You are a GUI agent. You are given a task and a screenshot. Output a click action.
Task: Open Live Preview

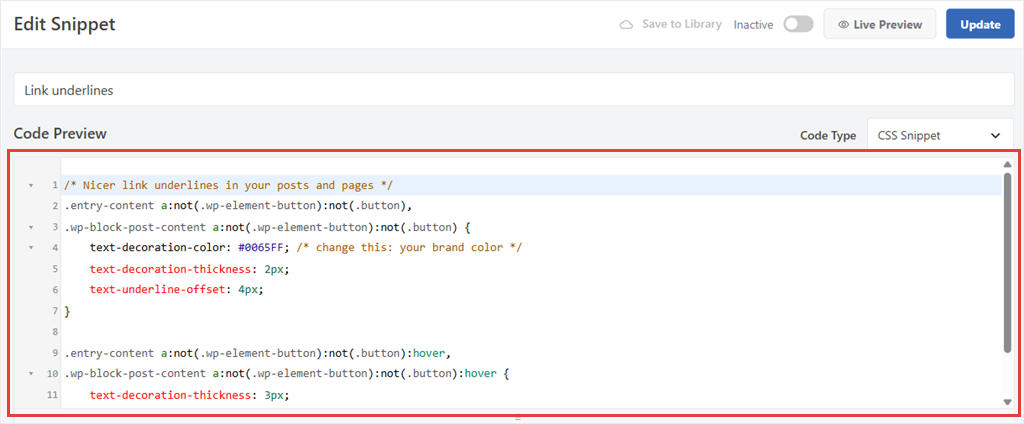pyautogui.click(x=880, y=24)
